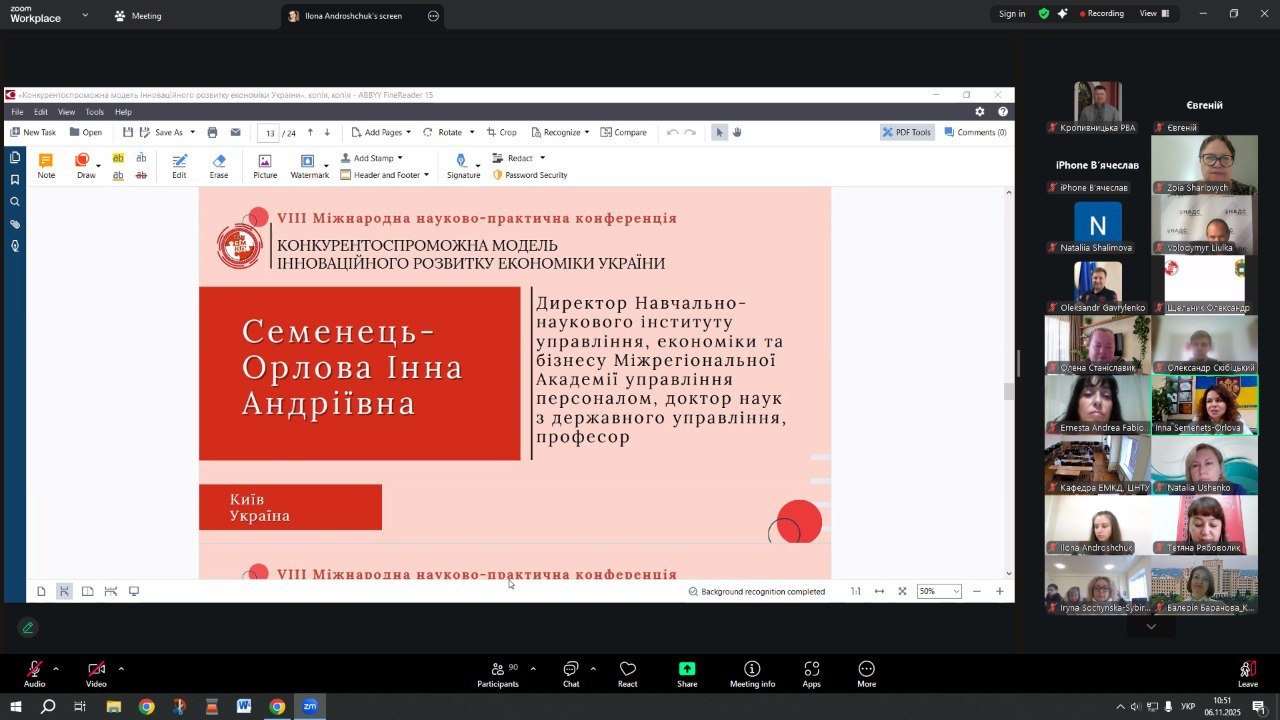This screenshot has height=720, width=1280.
Task: Open the Zoom Apps panel
Action: pyautogui.click(x=811, y=671)
